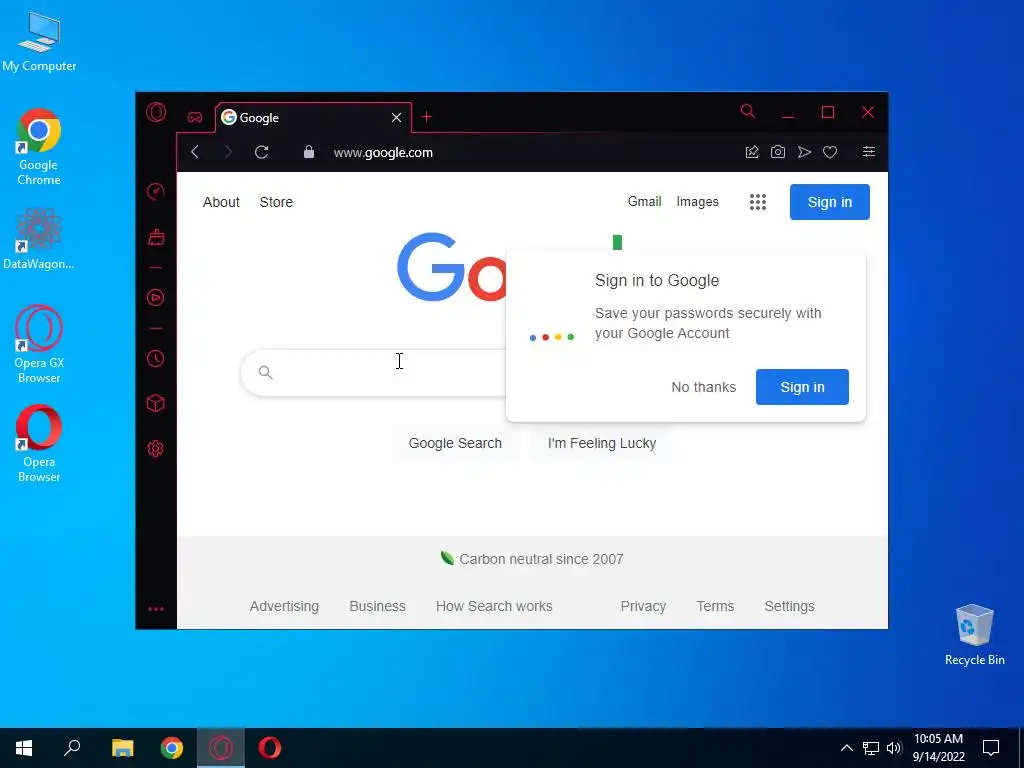Open the pinboard share icon in address bar
1024x768 pixels.
click(x=752, y=152)
